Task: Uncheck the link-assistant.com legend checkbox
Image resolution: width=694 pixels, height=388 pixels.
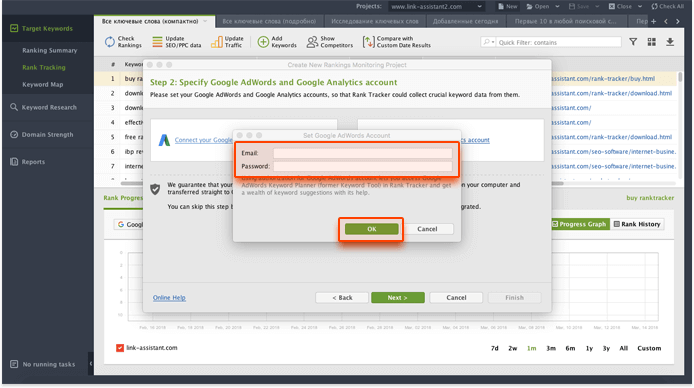Action: [120, 348]
